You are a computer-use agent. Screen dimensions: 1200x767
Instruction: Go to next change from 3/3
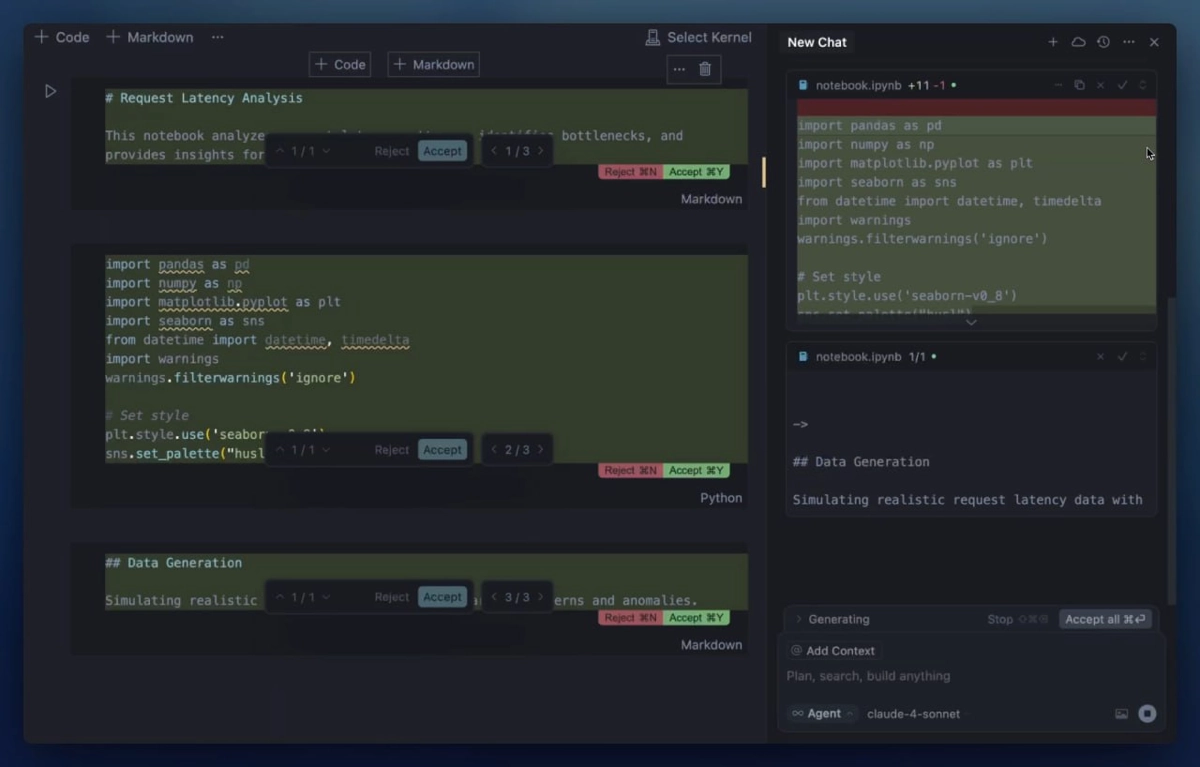pos(541,597)
